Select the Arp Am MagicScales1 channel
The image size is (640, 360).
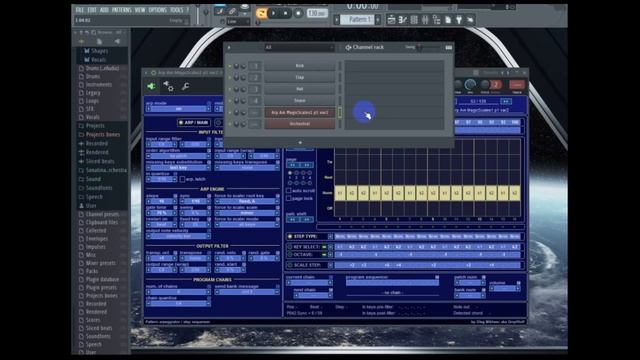pos(300,112)
